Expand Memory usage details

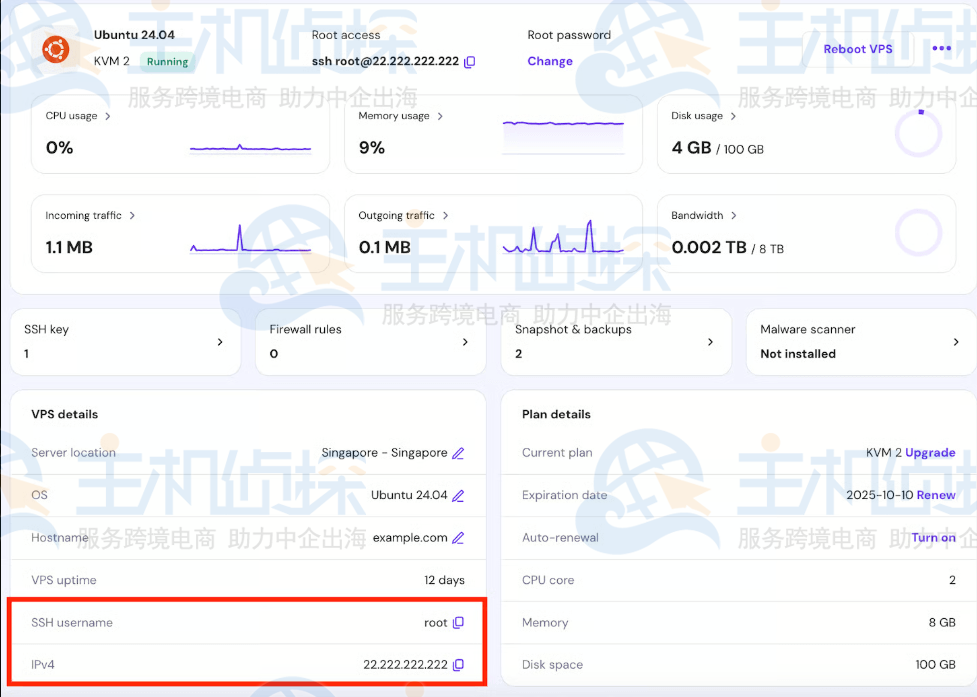(440, 116)
